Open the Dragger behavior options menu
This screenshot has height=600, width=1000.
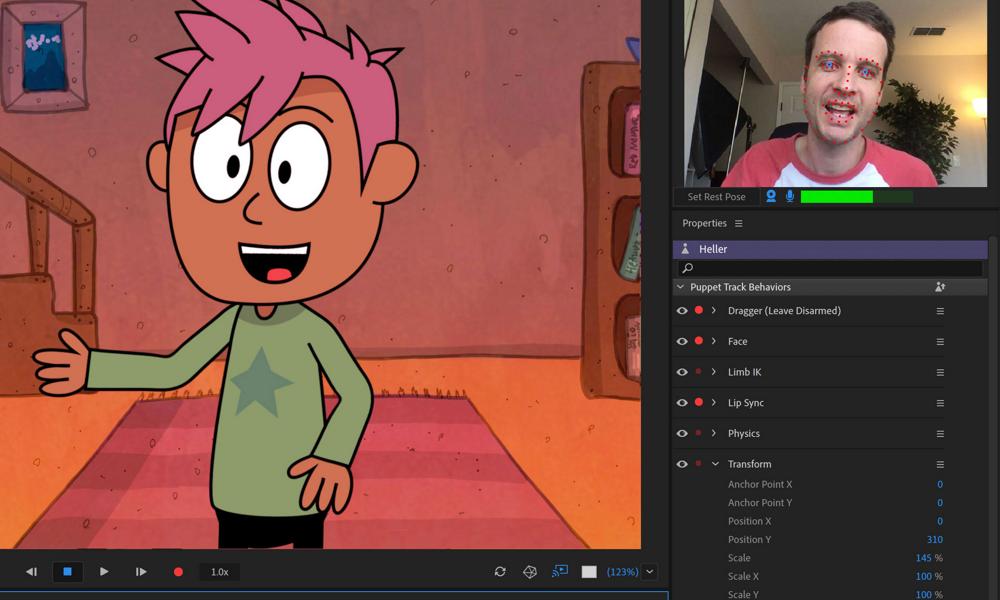pos(940,311)
